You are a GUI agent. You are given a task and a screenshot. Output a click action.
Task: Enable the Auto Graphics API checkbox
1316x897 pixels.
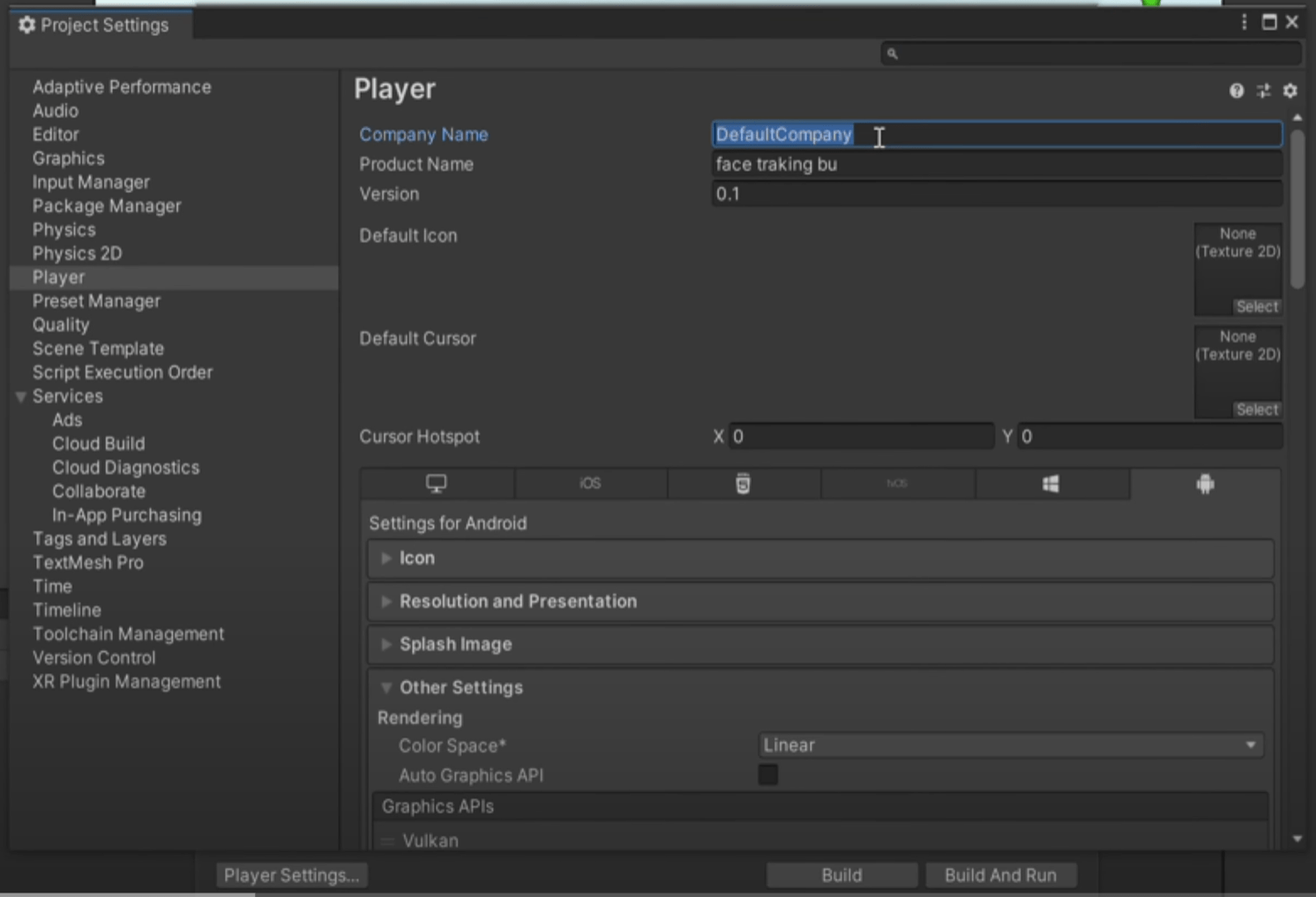point(768,774)
